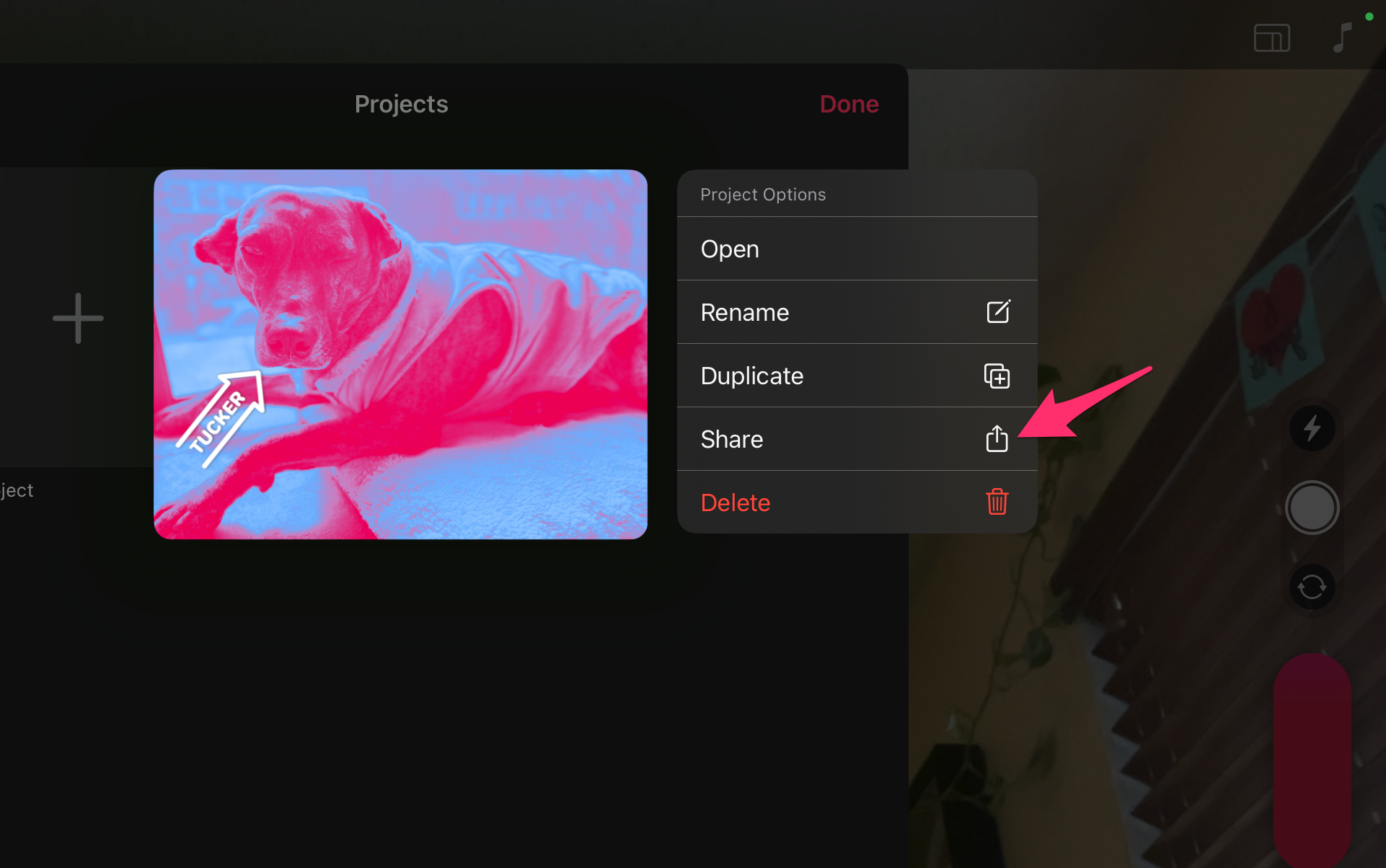1386x868 pixels.
Task: Choose the Duplicate menu entry
Action: [x=752, y=376]
